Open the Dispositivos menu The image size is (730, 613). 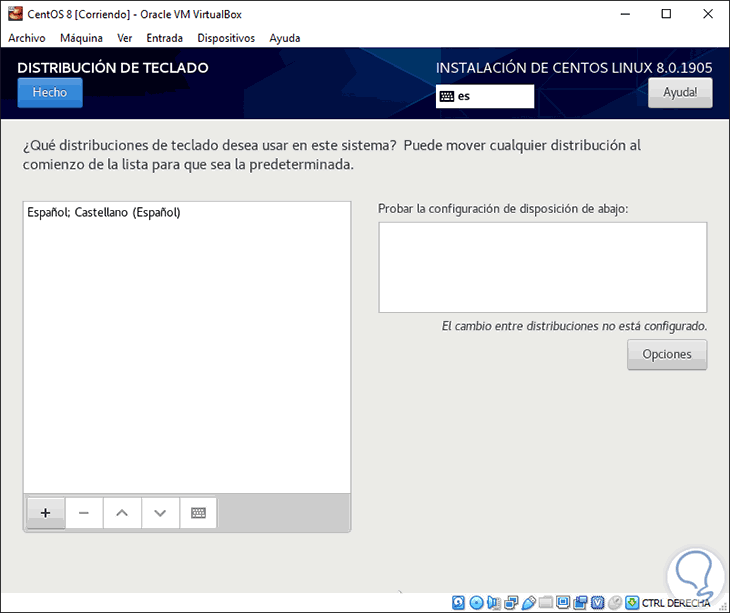[226, 38]
